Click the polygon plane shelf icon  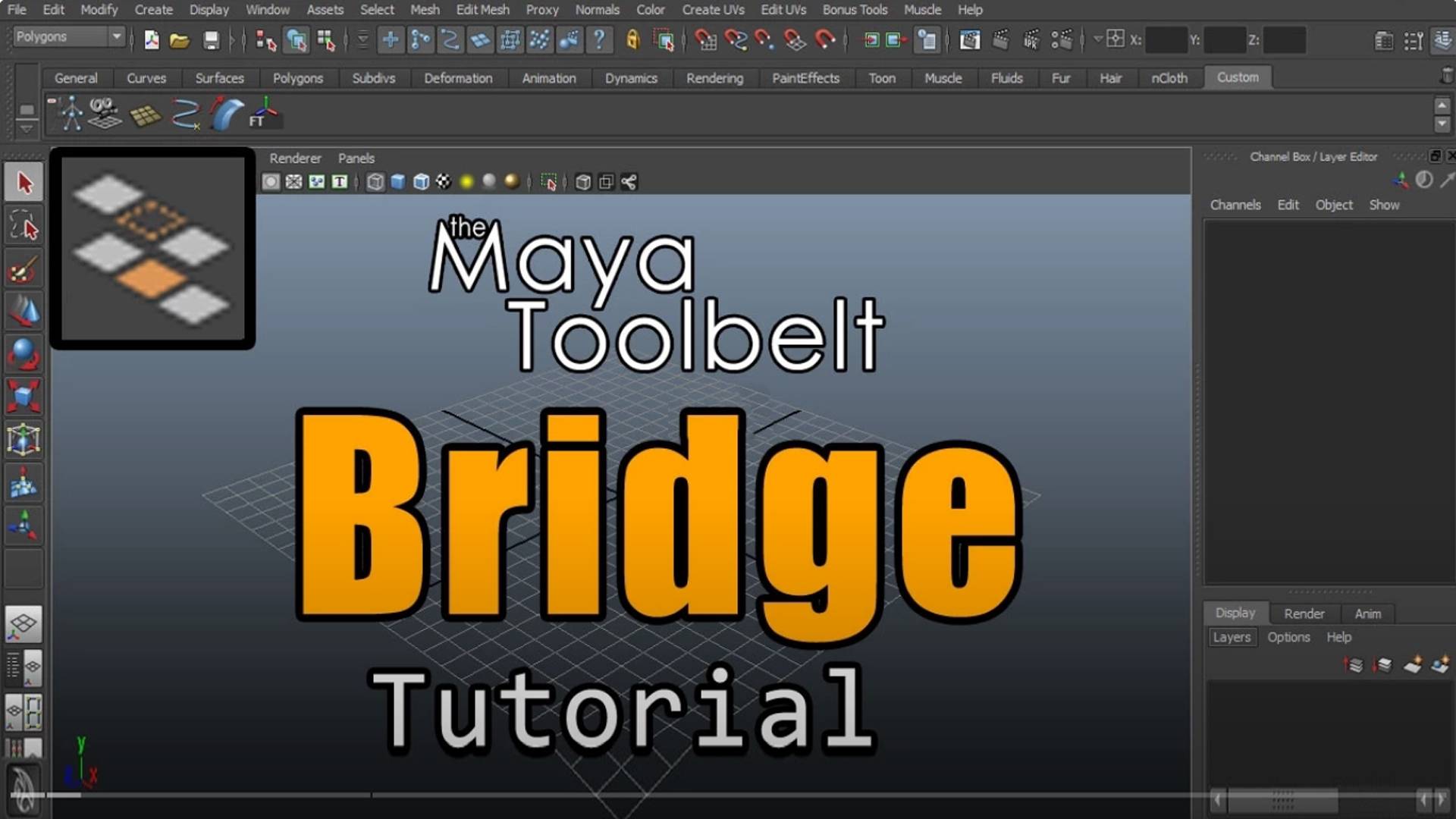(x=146, y=115)
